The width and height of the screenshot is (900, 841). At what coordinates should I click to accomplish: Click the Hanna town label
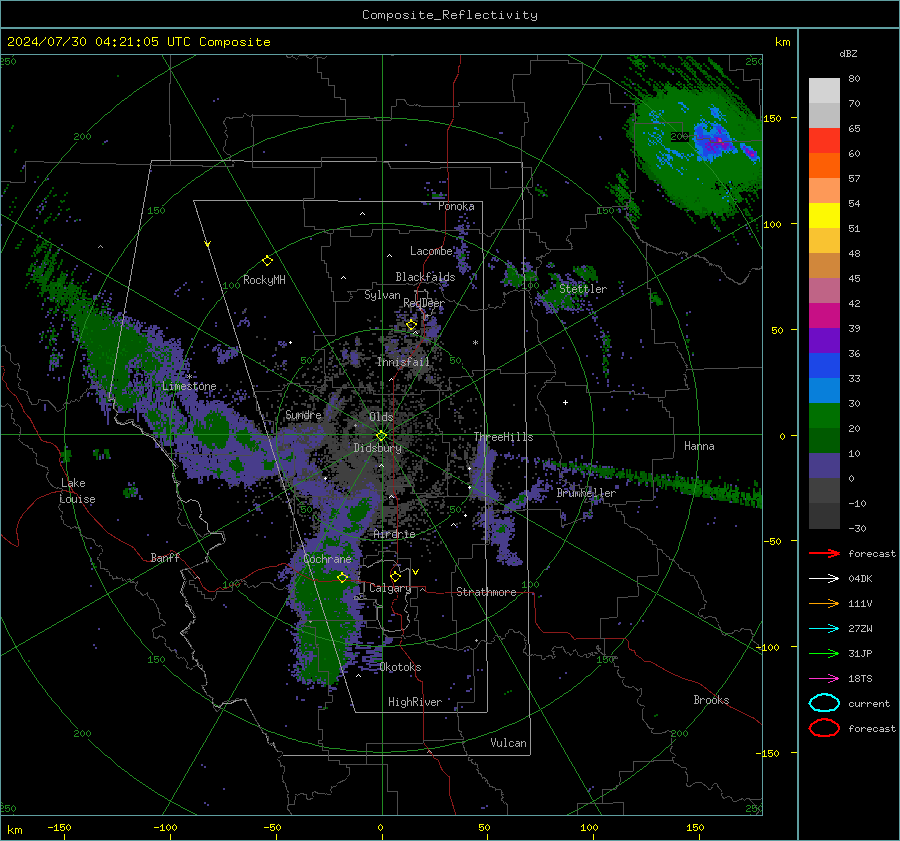(x=699, y=446)
